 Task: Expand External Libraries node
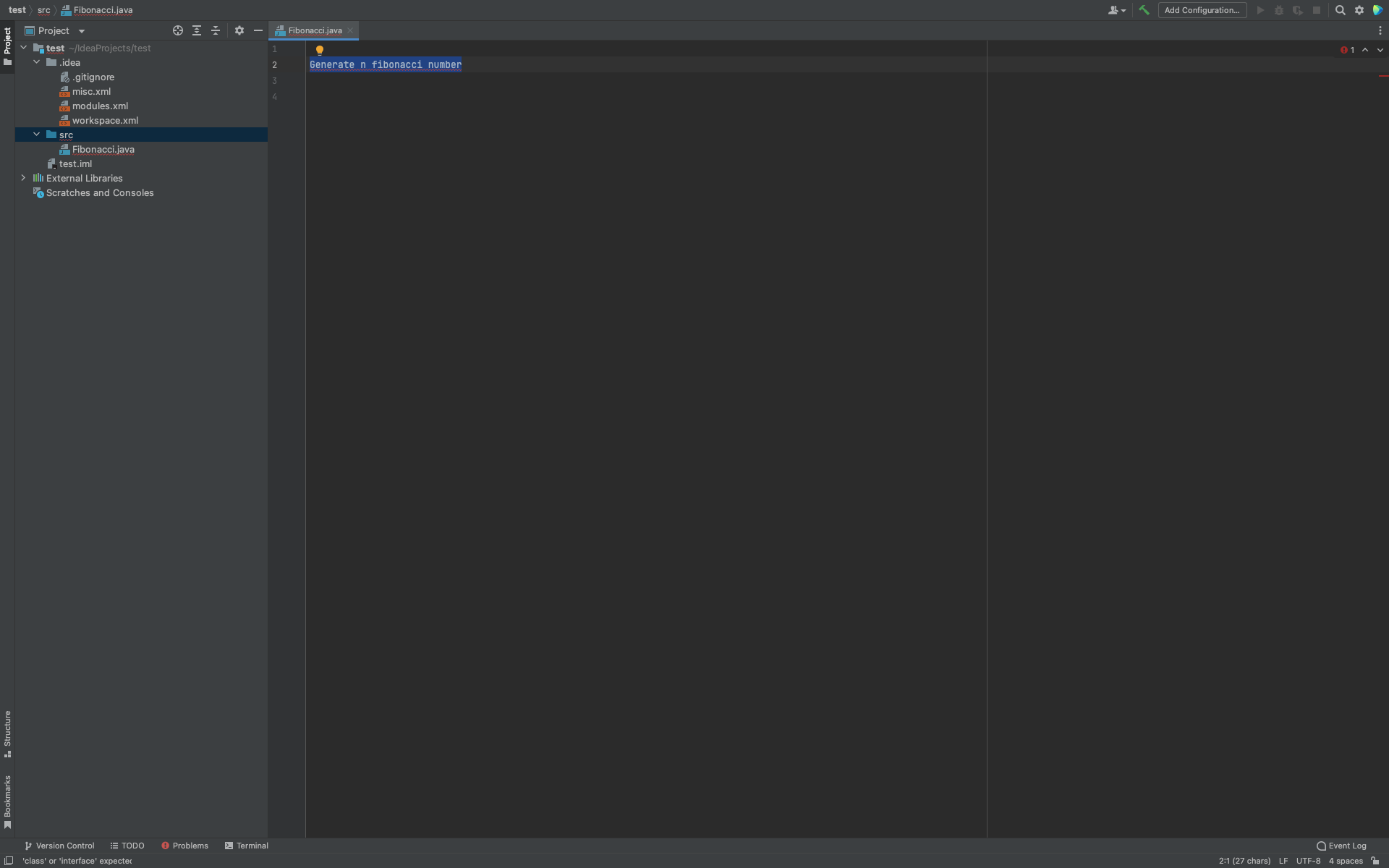coord(23,178)
